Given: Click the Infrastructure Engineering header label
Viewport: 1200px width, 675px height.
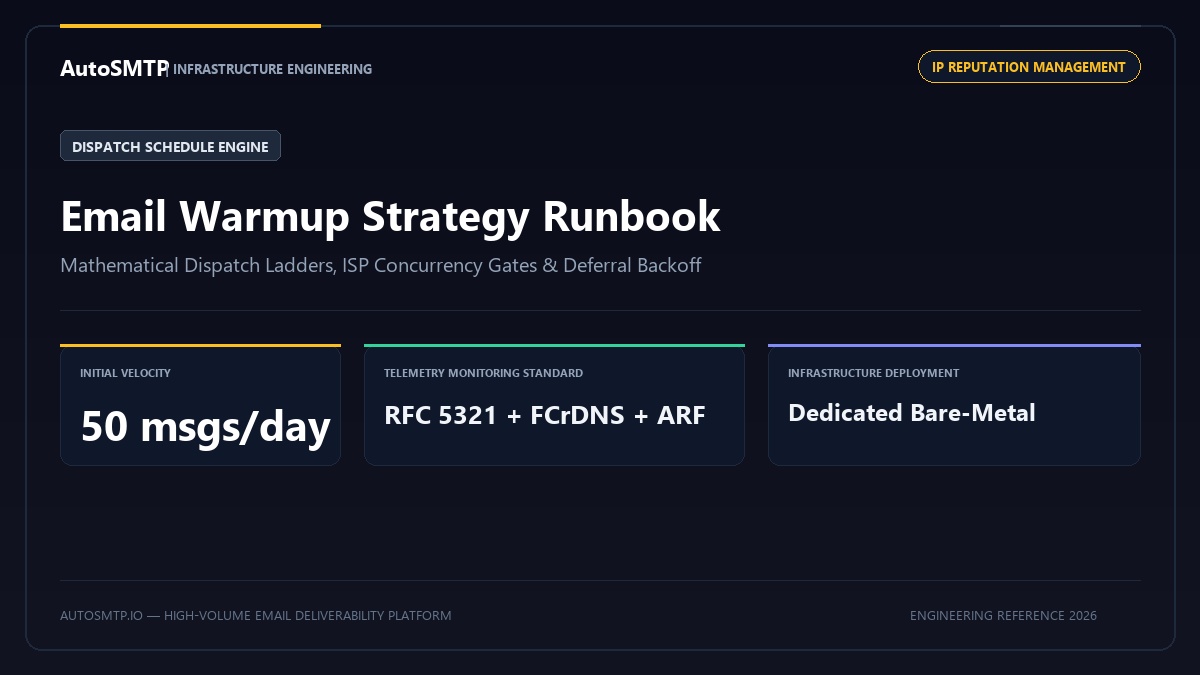Looking at the screenshot, I should 272,69.
